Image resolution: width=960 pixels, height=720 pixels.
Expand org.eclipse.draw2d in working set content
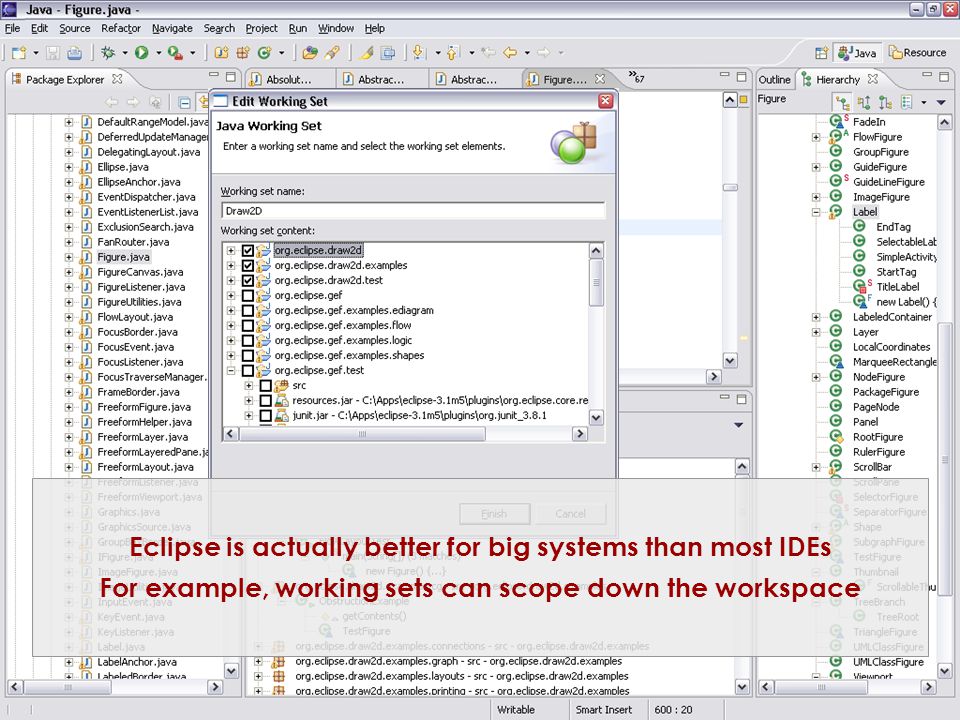pos(231,250)
